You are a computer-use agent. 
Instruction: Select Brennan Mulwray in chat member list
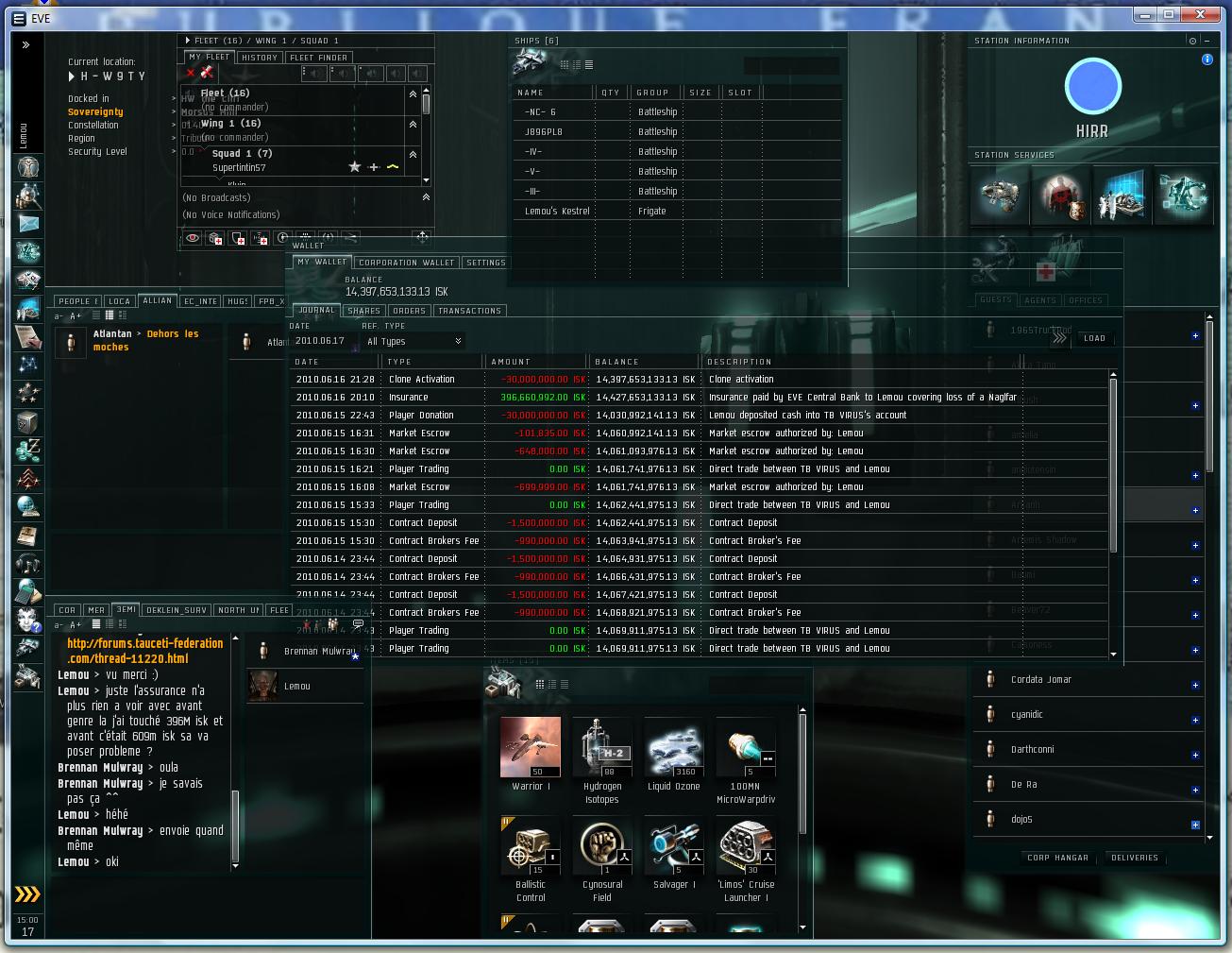tap(305, 651)
